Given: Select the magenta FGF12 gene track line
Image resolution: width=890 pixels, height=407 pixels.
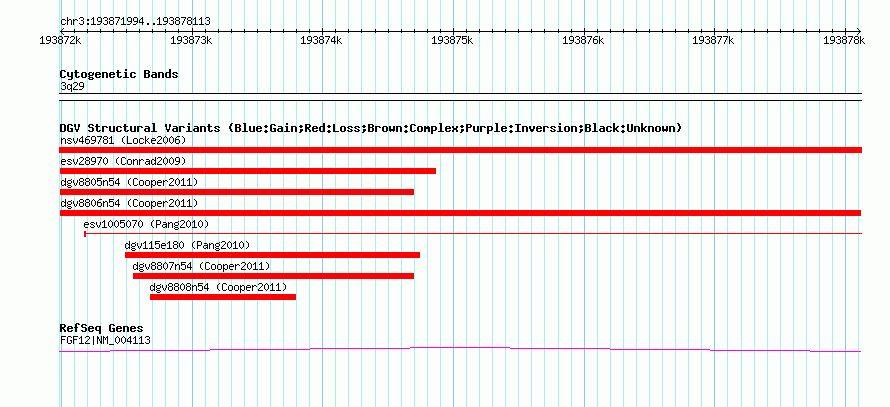Looking at the screenshot, I should pos(460,350).
